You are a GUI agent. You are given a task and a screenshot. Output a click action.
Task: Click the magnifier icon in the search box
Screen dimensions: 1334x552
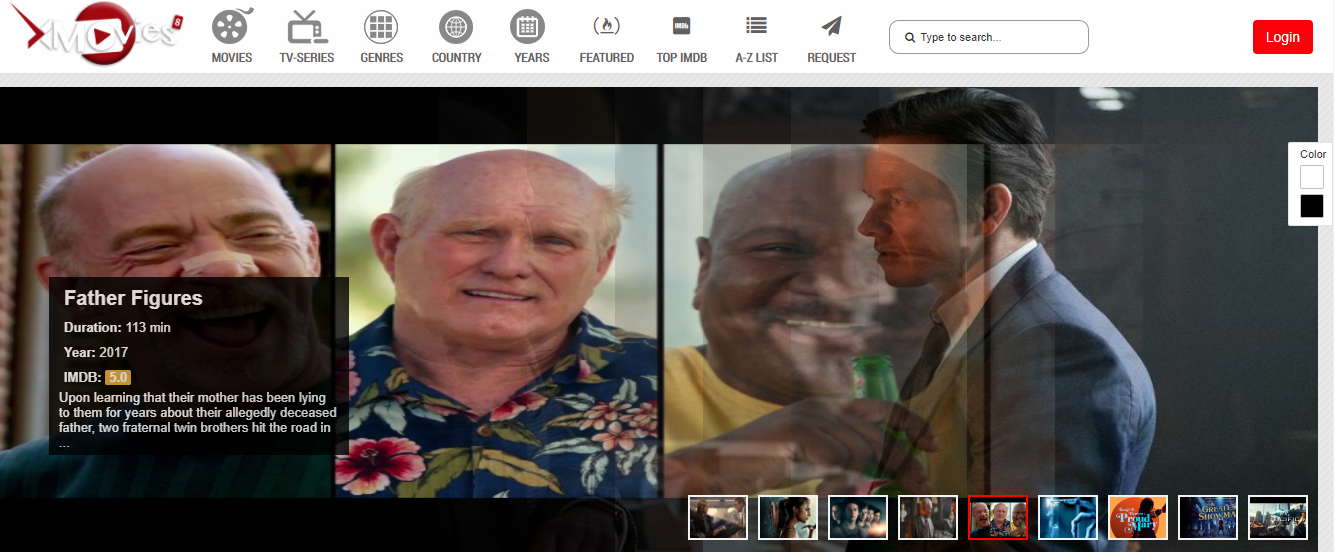910,37
